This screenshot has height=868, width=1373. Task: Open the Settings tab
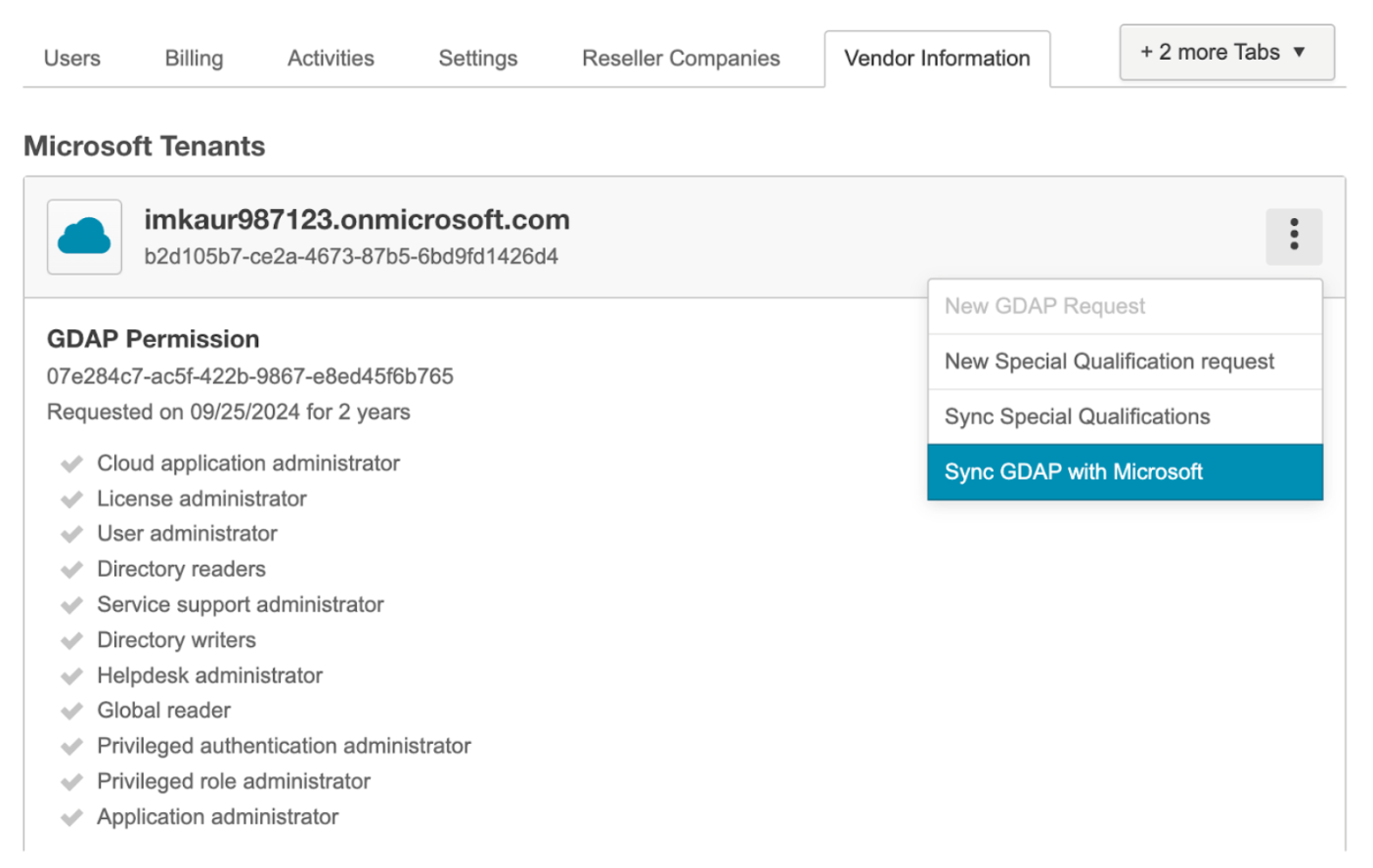tap(477, 59)
